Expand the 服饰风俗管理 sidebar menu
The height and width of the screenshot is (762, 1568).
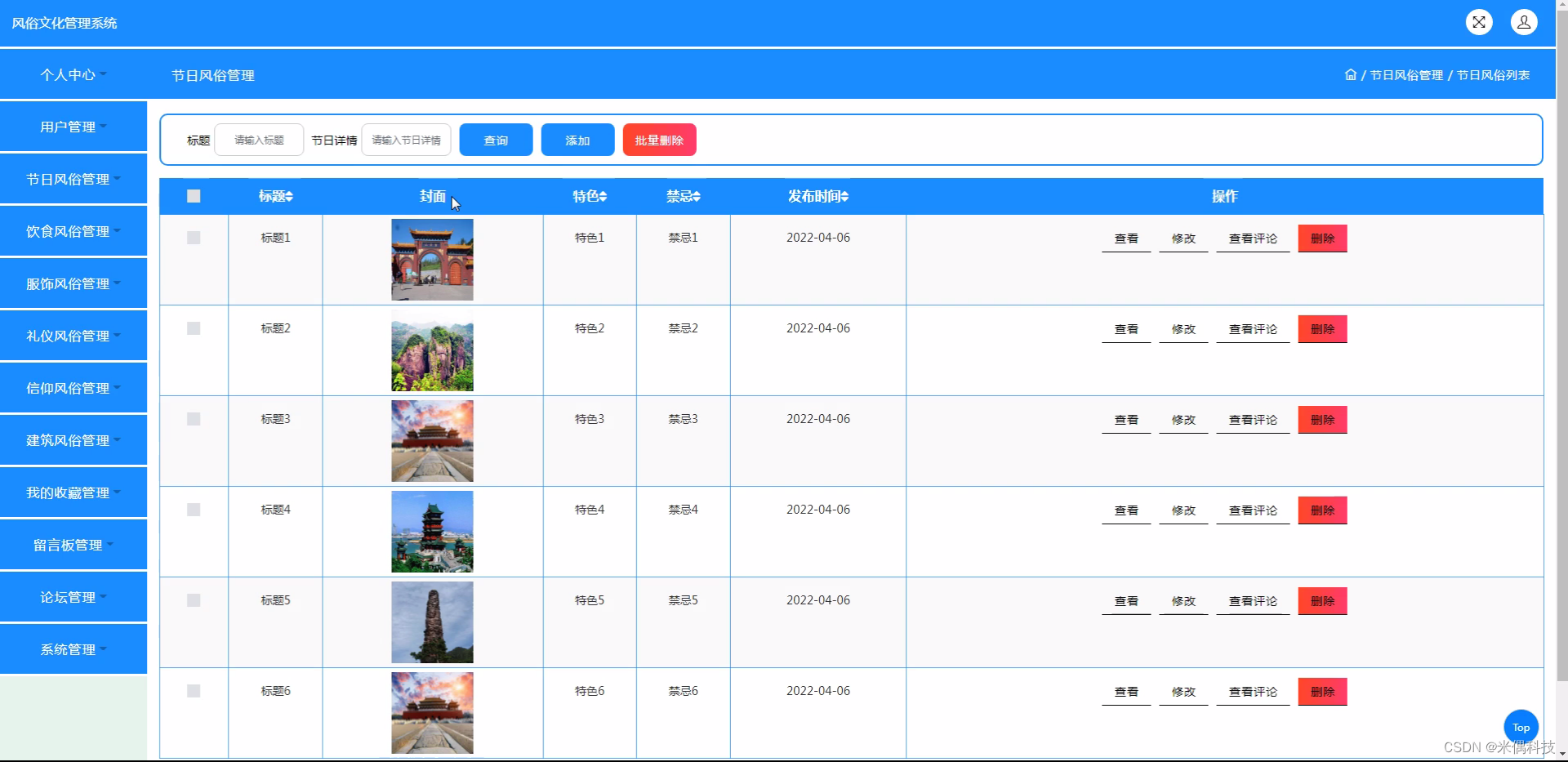pyautogui.click(x=73, y=283)
